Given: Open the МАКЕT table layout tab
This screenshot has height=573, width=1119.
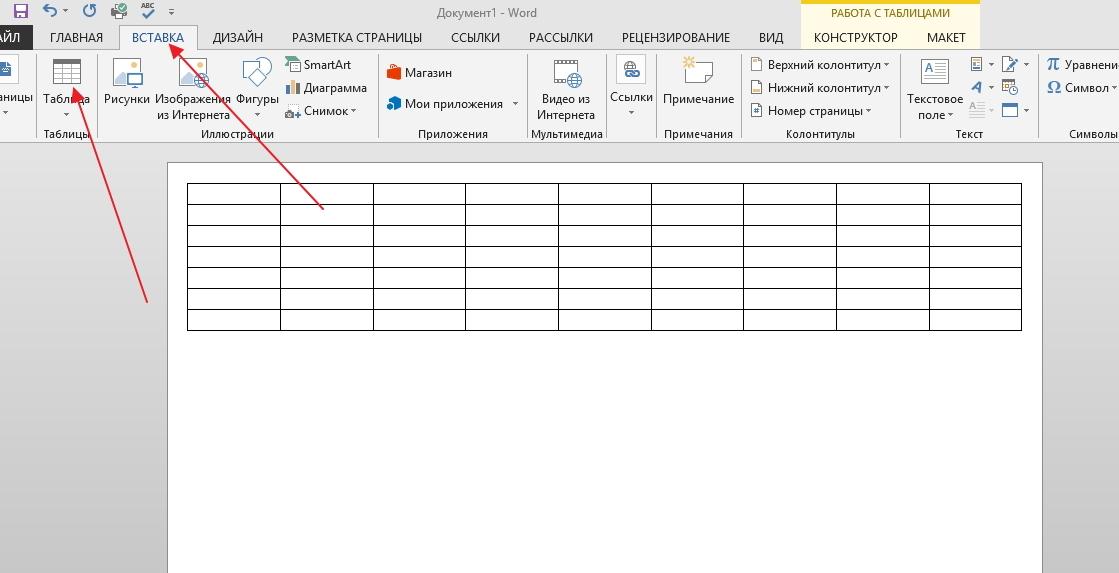Looking at the screenshot, I should click(945, 37).
